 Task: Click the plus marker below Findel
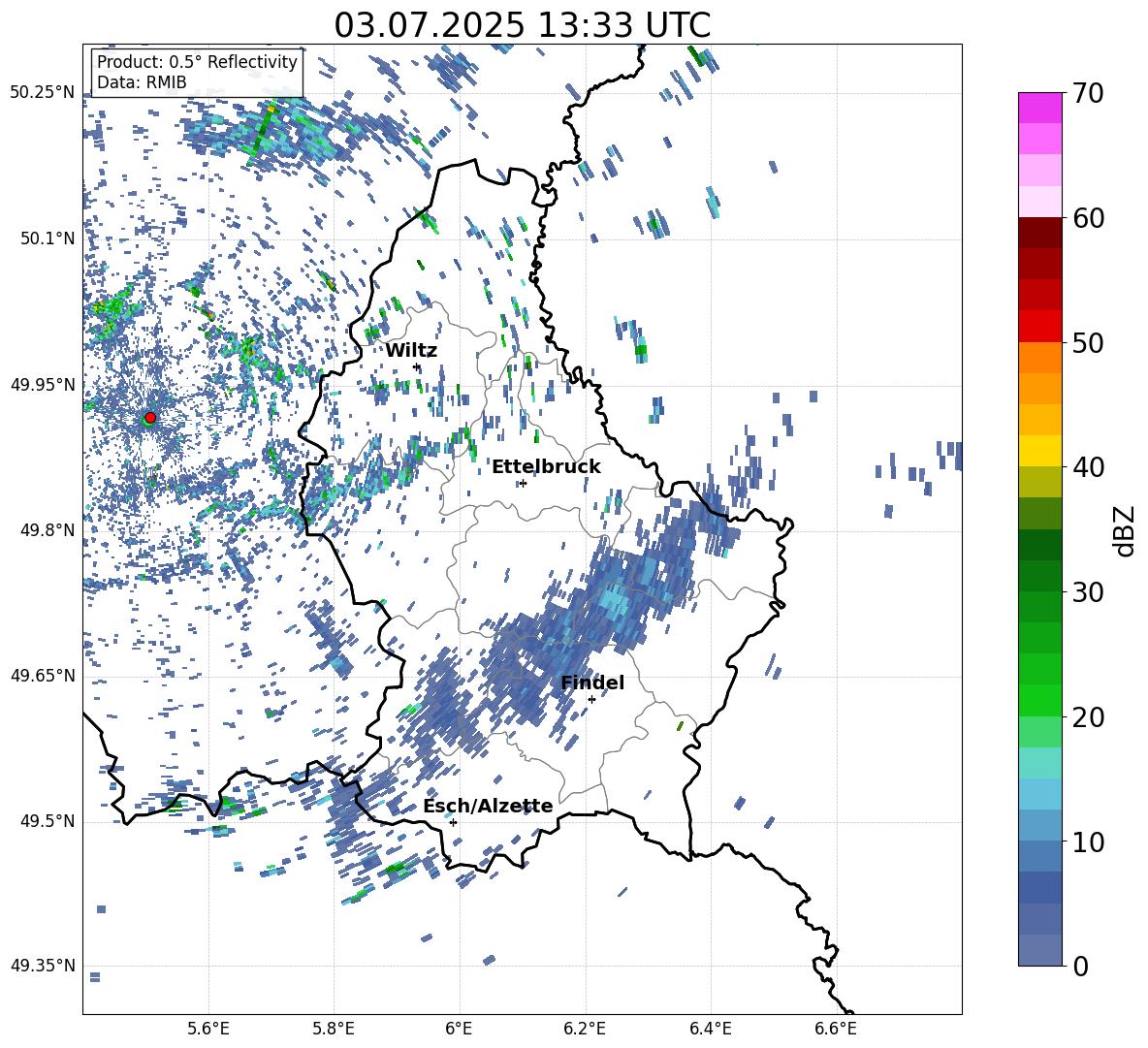[591, 699]
